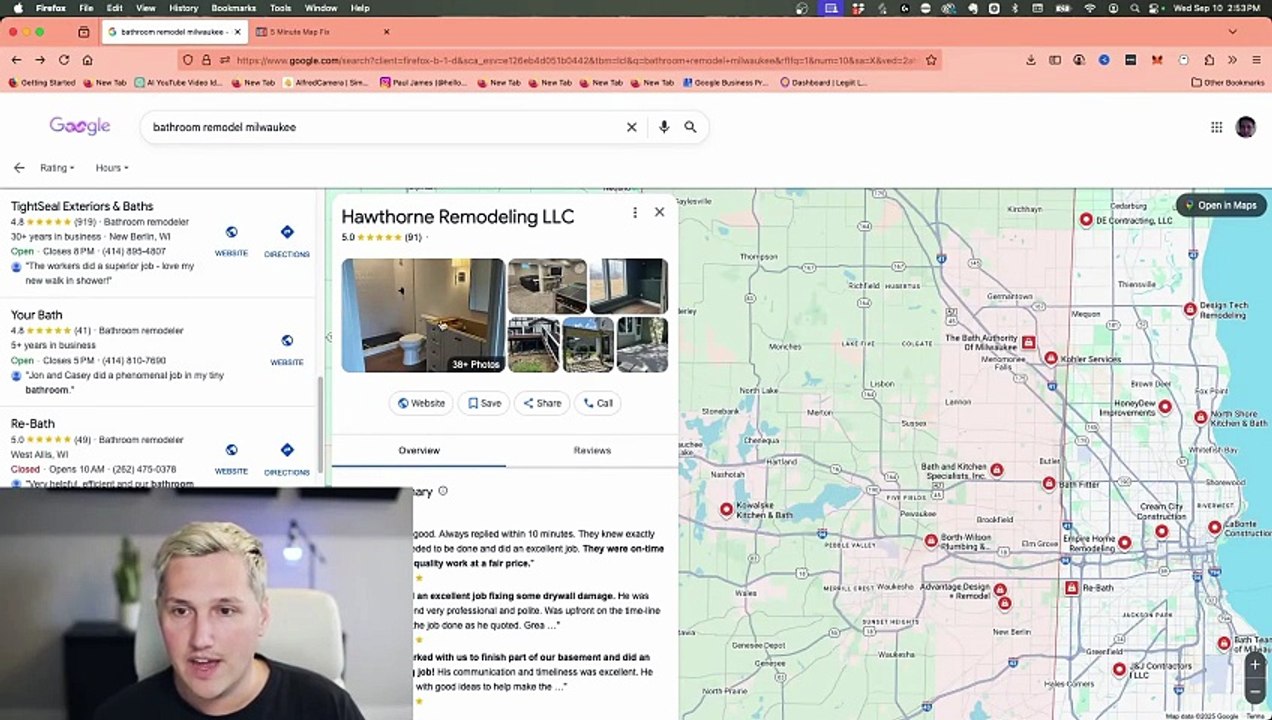
Task: Open the Rating filter dropdown
Action: (x=56, y=168)
